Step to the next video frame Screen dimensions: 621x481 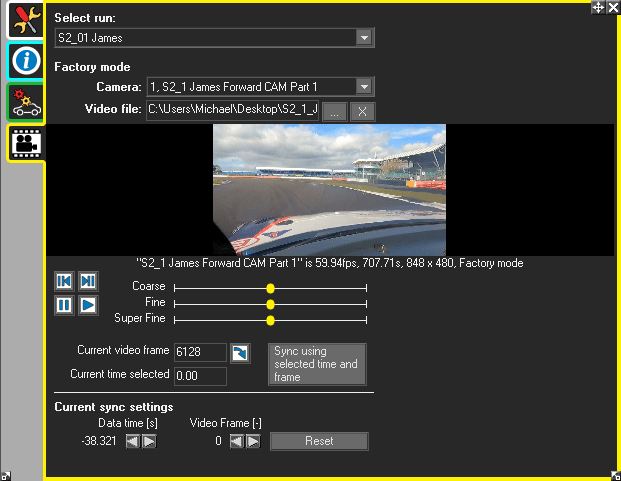88,281
